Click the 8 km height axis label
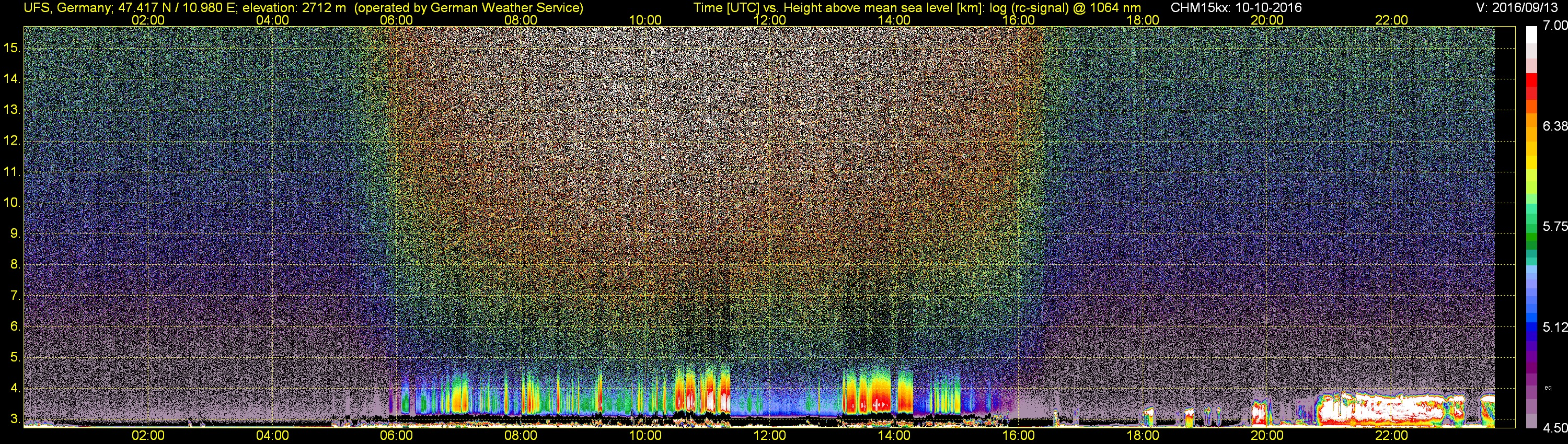 click(15, 264)
